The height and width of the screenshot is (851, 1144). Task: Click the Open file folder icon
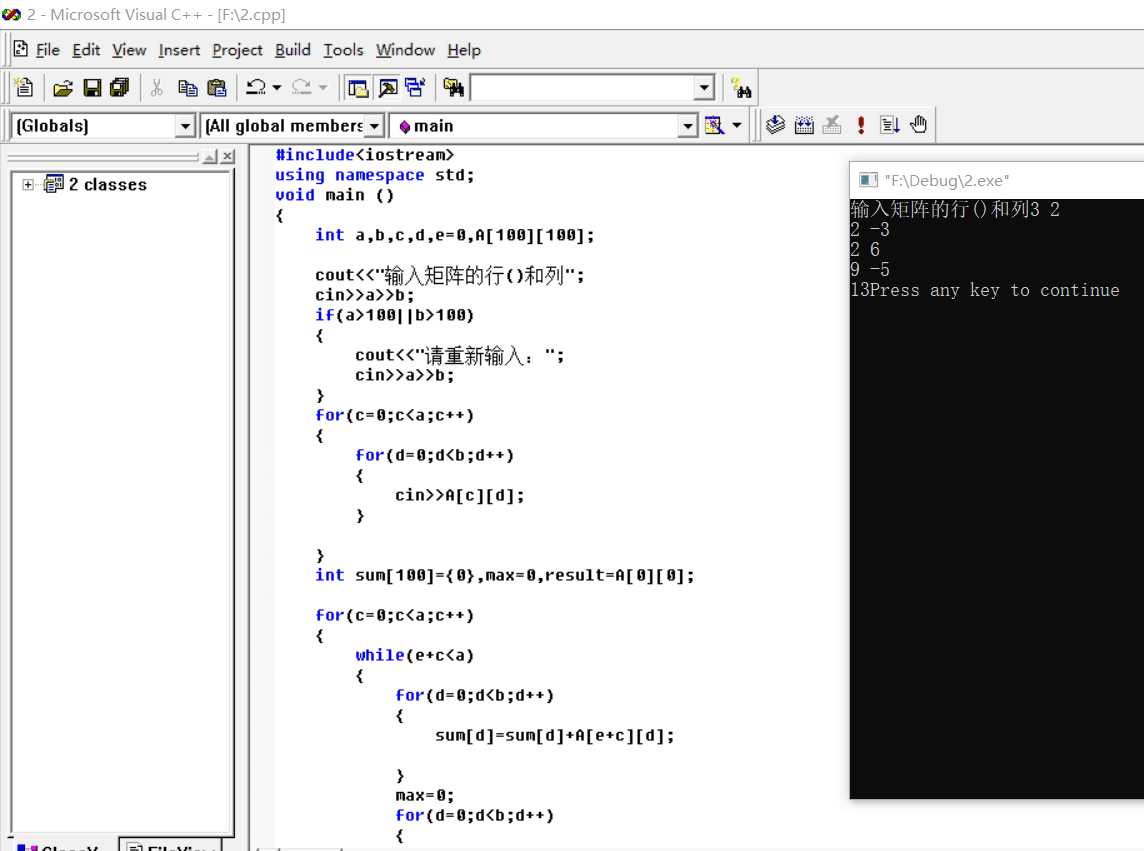63,88
